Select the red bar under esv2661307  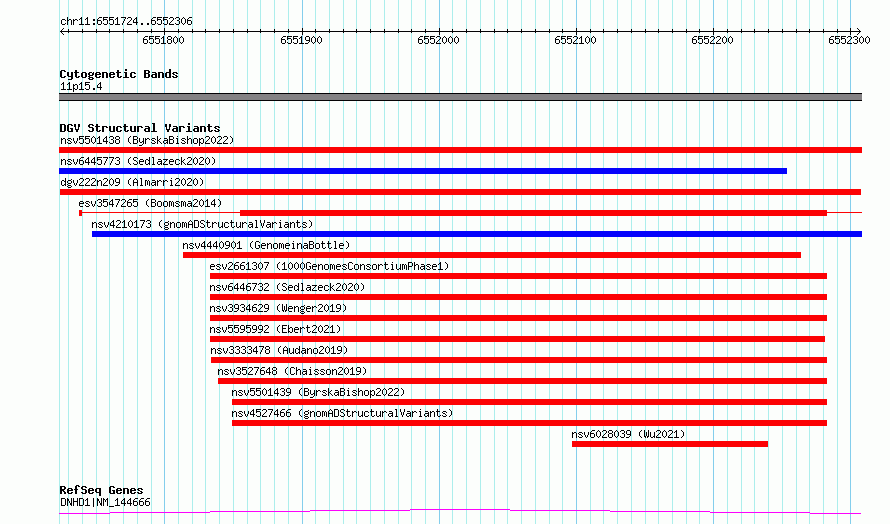[x=518, y=276]
